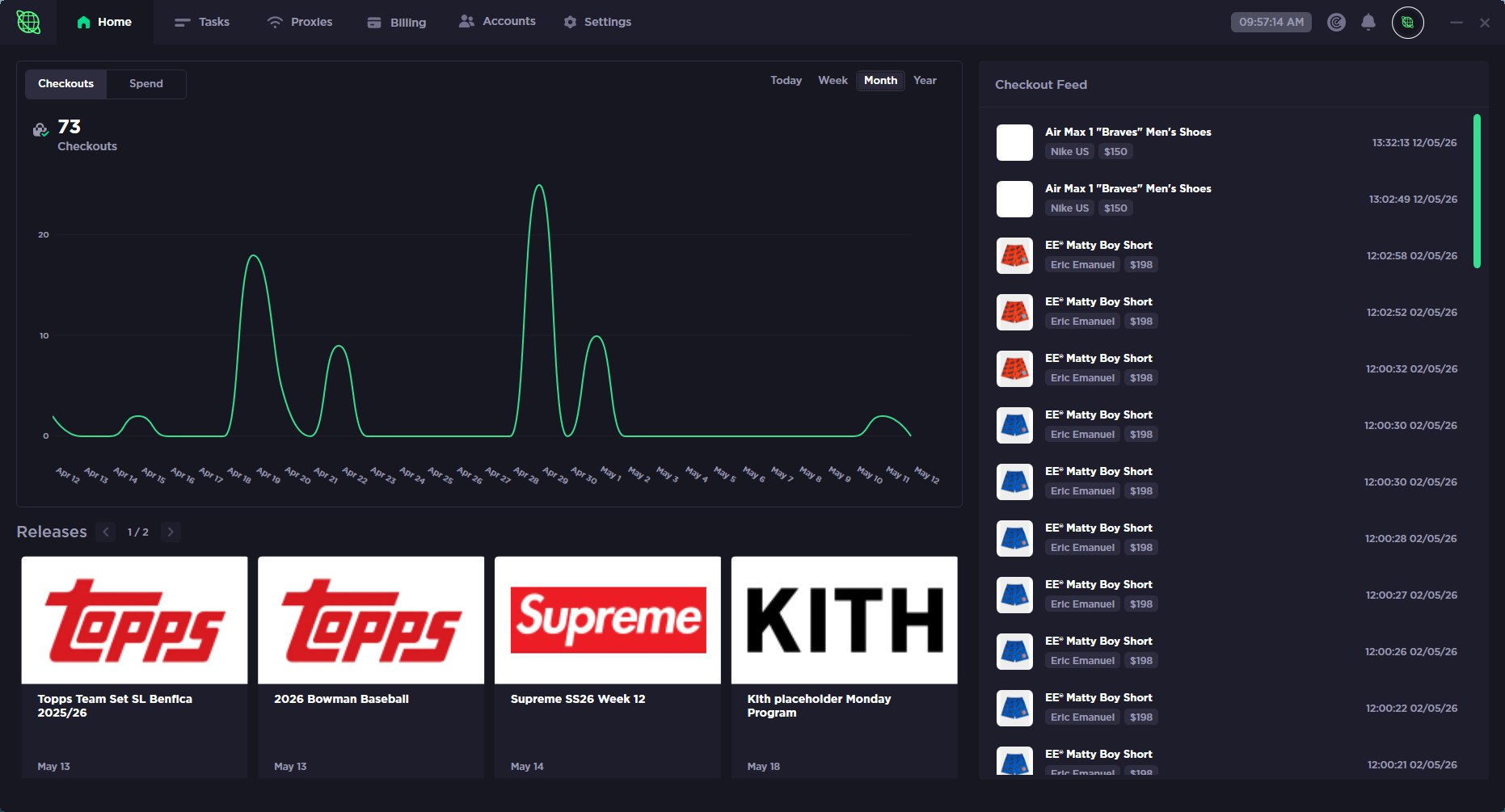
Task: Click the Nike US tag in 13:32:13 row
Action: (1069, 152)
